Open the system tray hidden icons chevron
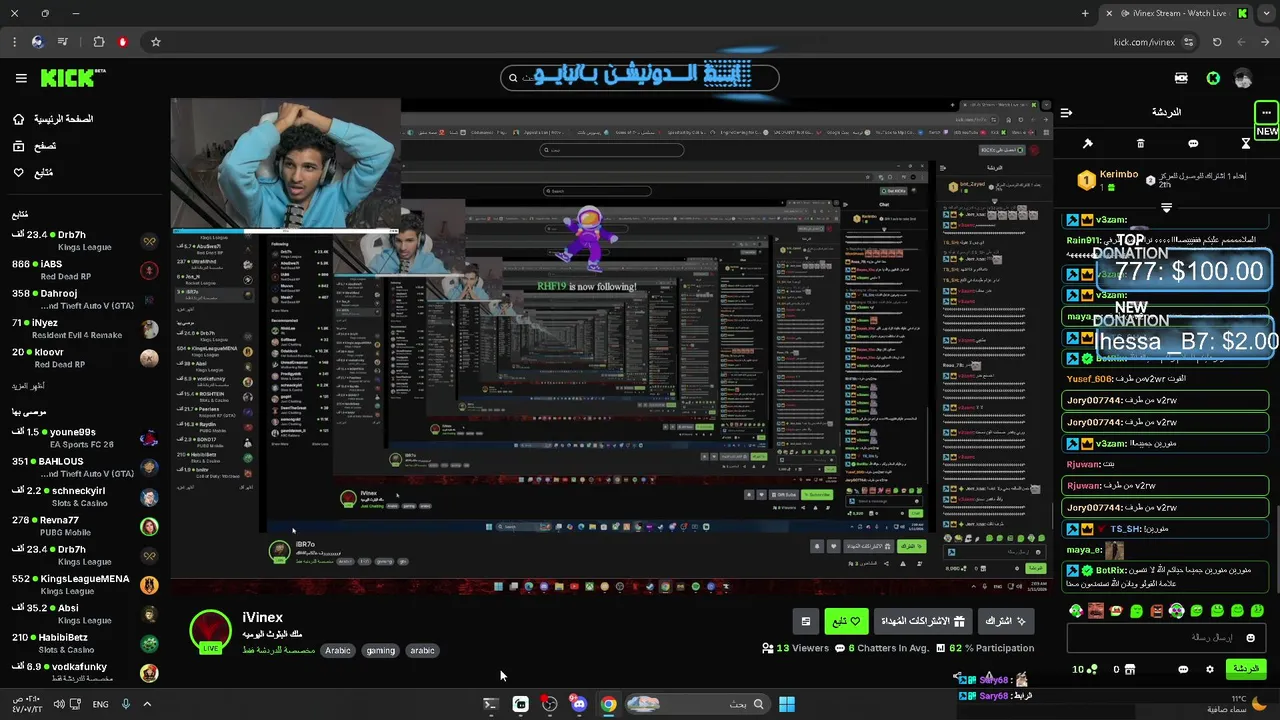The image size is (1280, 720). tap(147, 704)
